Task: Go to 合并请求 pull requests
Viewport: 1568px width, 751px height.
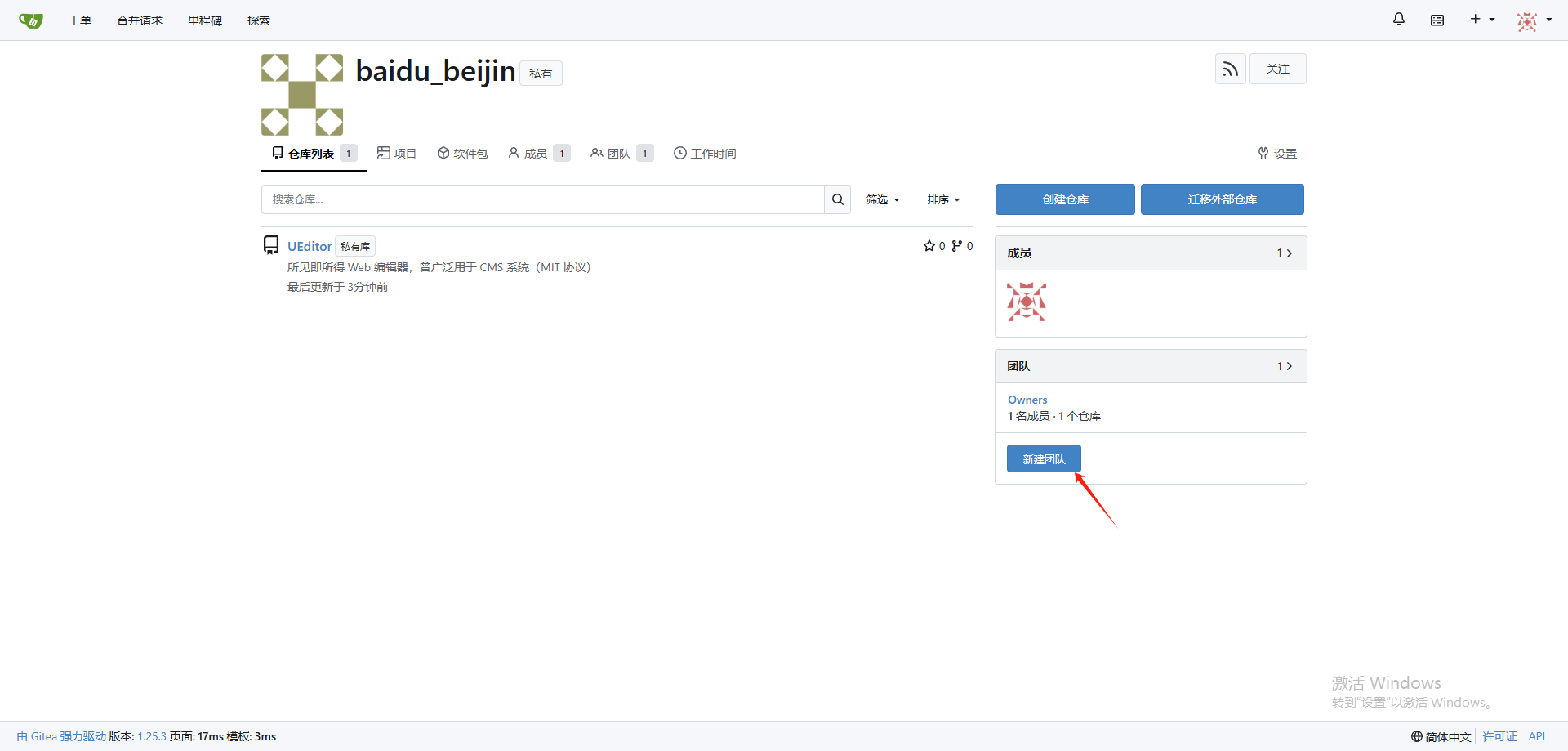Action: [140, 20]
